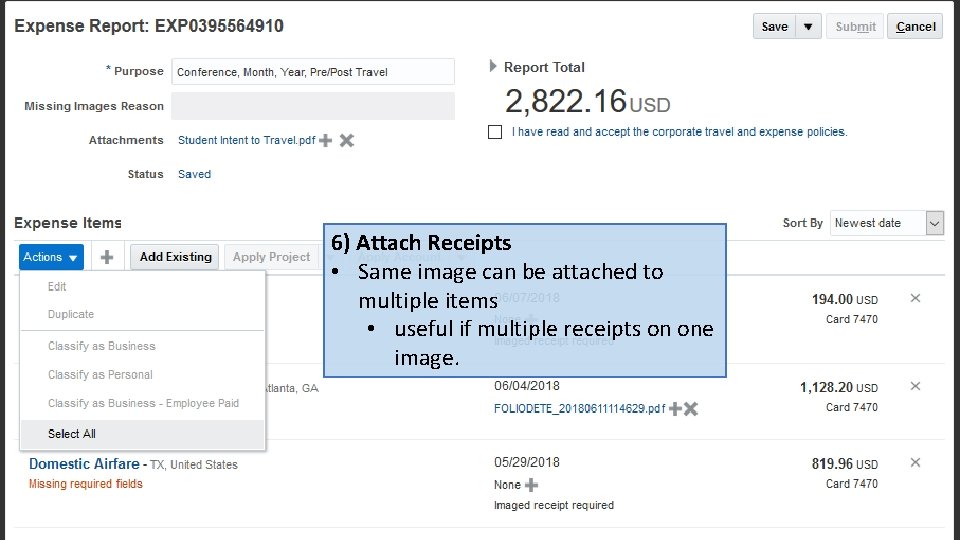Viewport: 960px width, 540px height.
Task: Click Imaged receipt required under Domestic Airfare
Action: pos(554,506)
